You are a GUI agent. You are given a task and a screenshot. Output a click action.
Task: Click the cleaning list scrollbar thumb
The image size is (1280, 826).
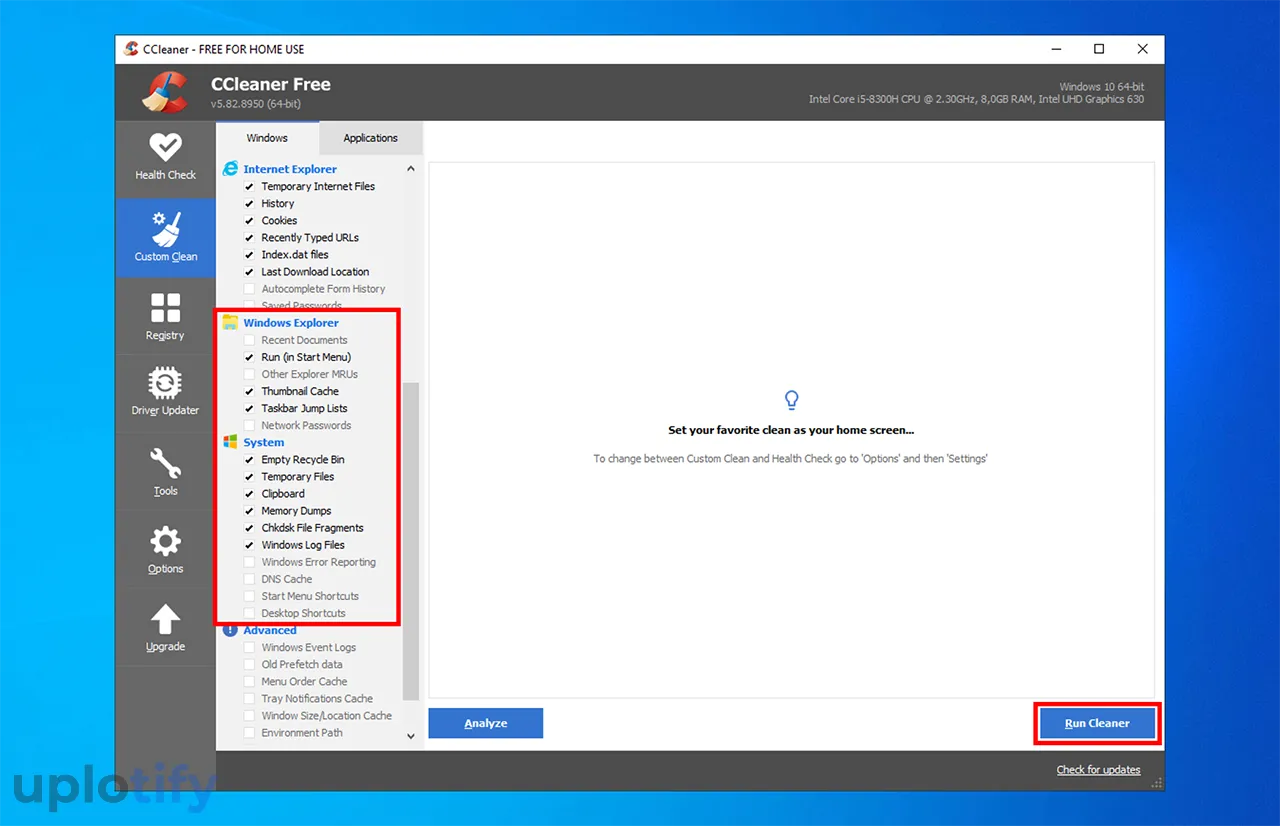(411, 540)
